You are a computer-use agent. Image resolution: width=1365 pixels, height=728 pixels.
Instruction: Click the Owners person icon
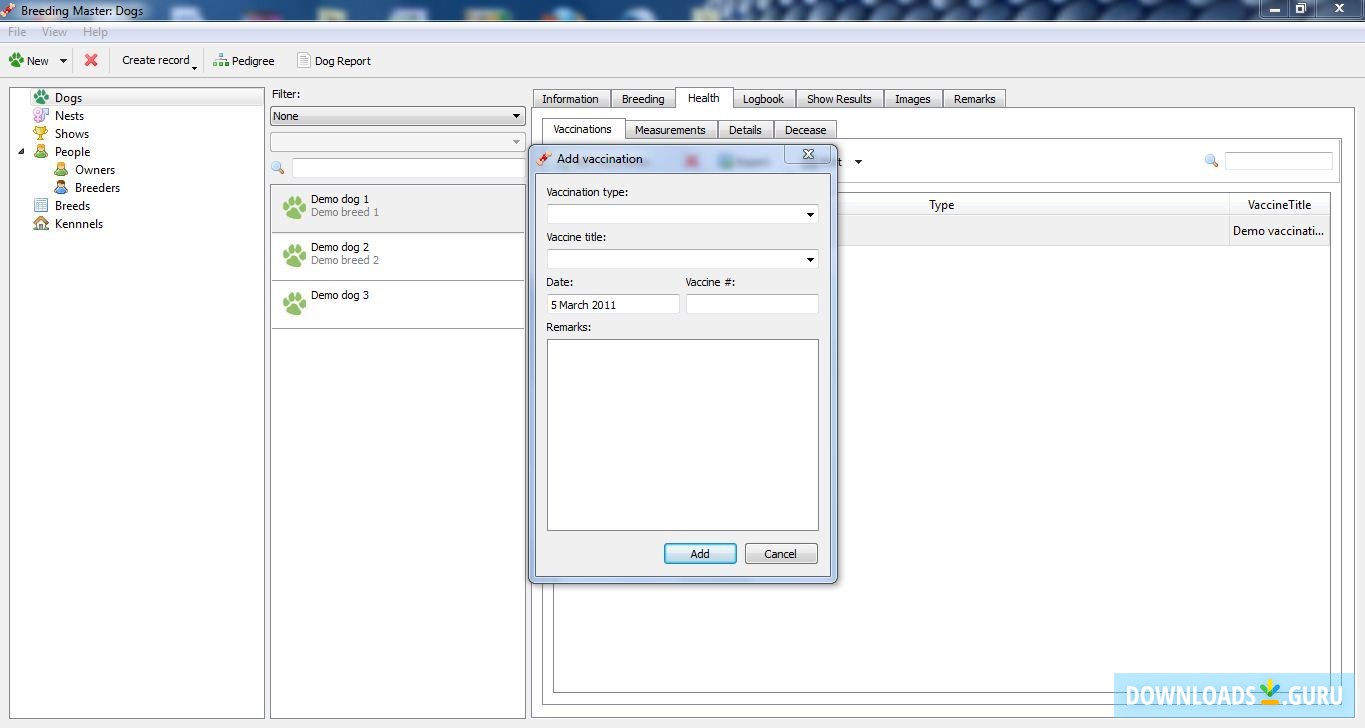[61, 169]
